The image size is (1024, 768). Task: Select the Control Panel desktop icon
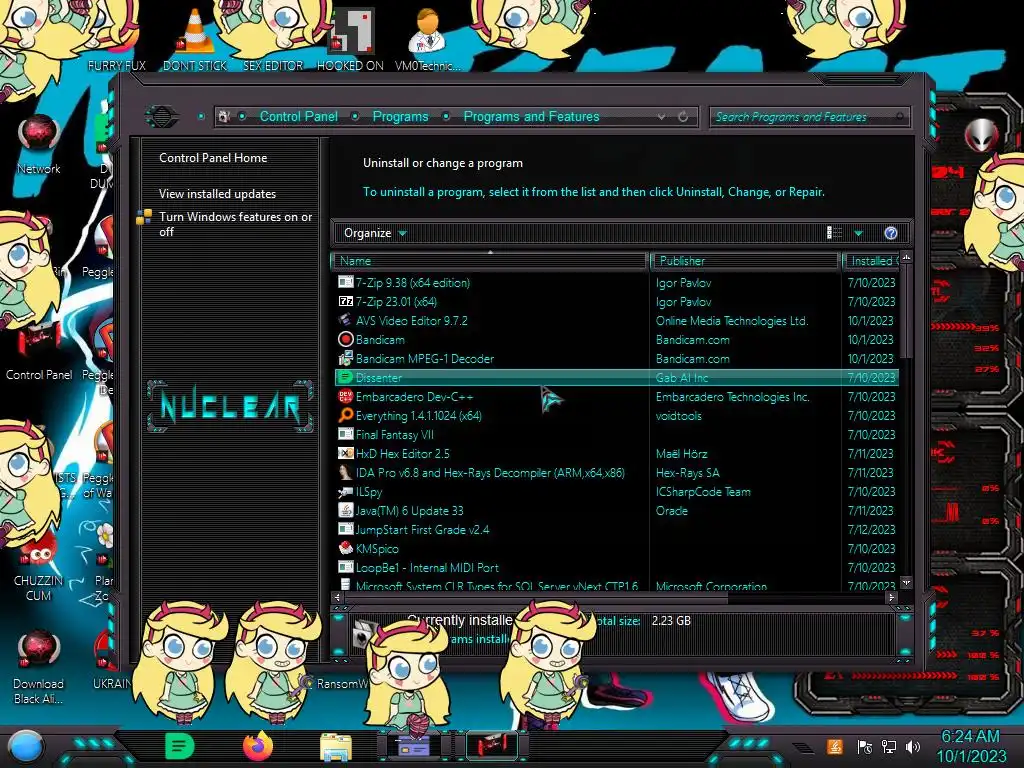(x=39, y=353)
